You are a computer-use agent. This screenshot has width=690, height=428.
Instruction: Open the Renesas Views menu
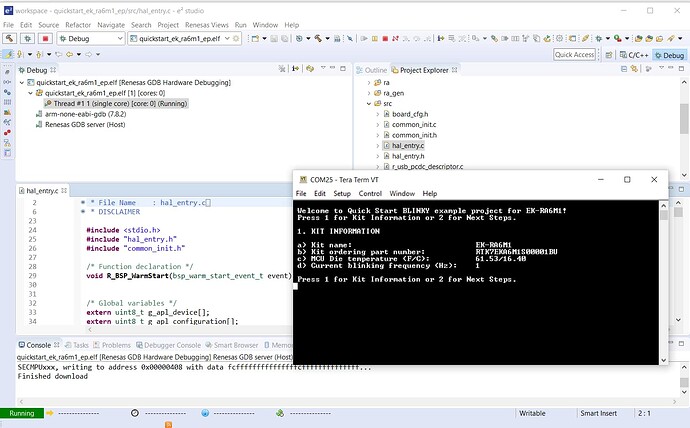pyautogui.click(x=209, y=24)
